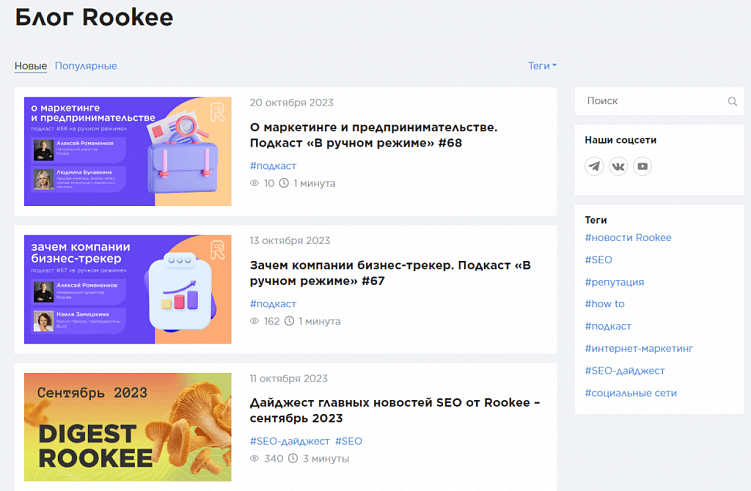Screen dimensions: 751x491
Task: Open the YouTube channel icon
Action: point(642,166)
